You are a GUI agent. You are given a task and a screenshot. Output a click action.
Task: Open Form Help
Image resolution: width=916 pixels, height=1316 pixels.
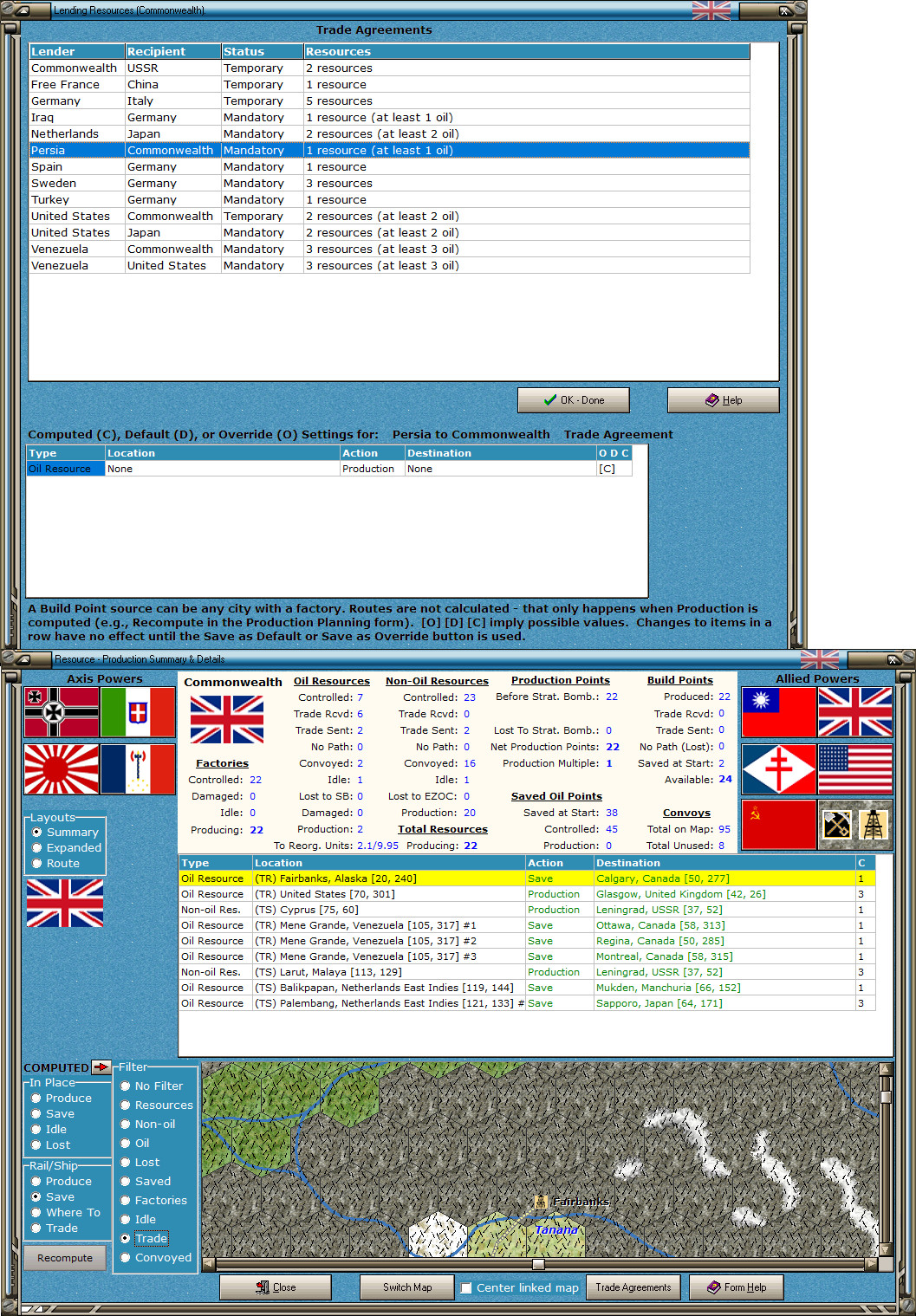[x=737, y=1287]
